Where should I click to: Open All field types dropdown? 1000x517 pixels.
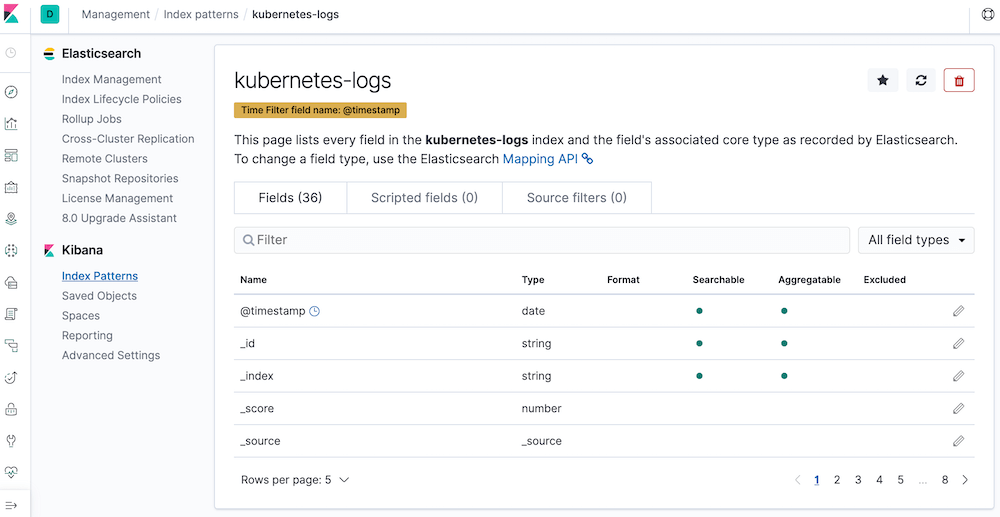(916, 240)
